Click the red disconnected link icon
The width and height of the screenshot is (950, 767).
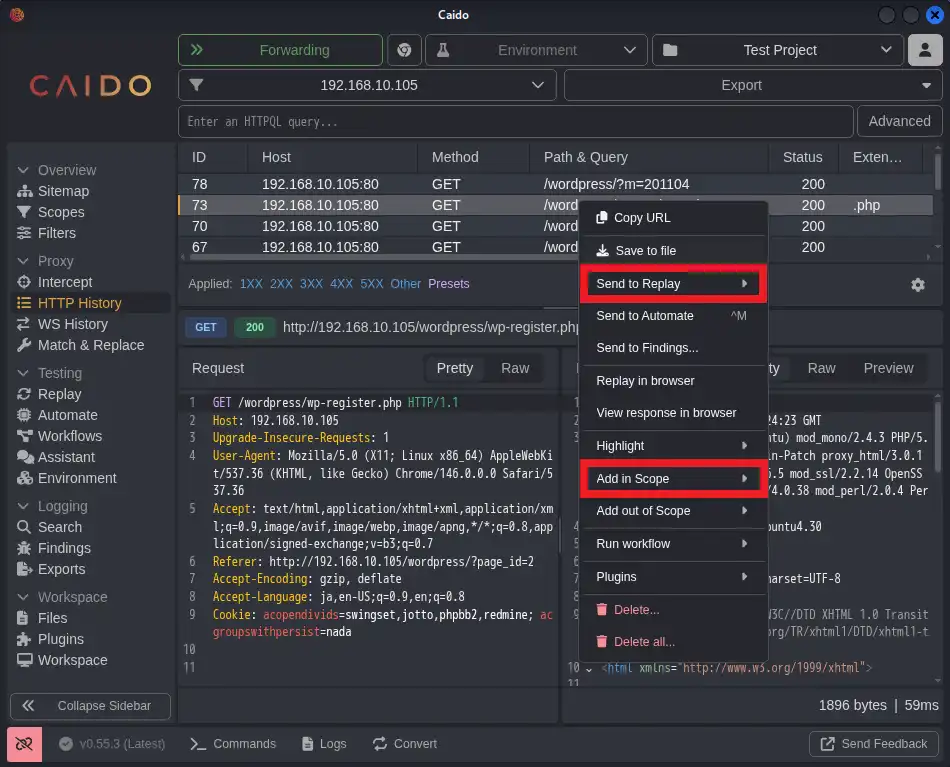[x=24, y=744]
